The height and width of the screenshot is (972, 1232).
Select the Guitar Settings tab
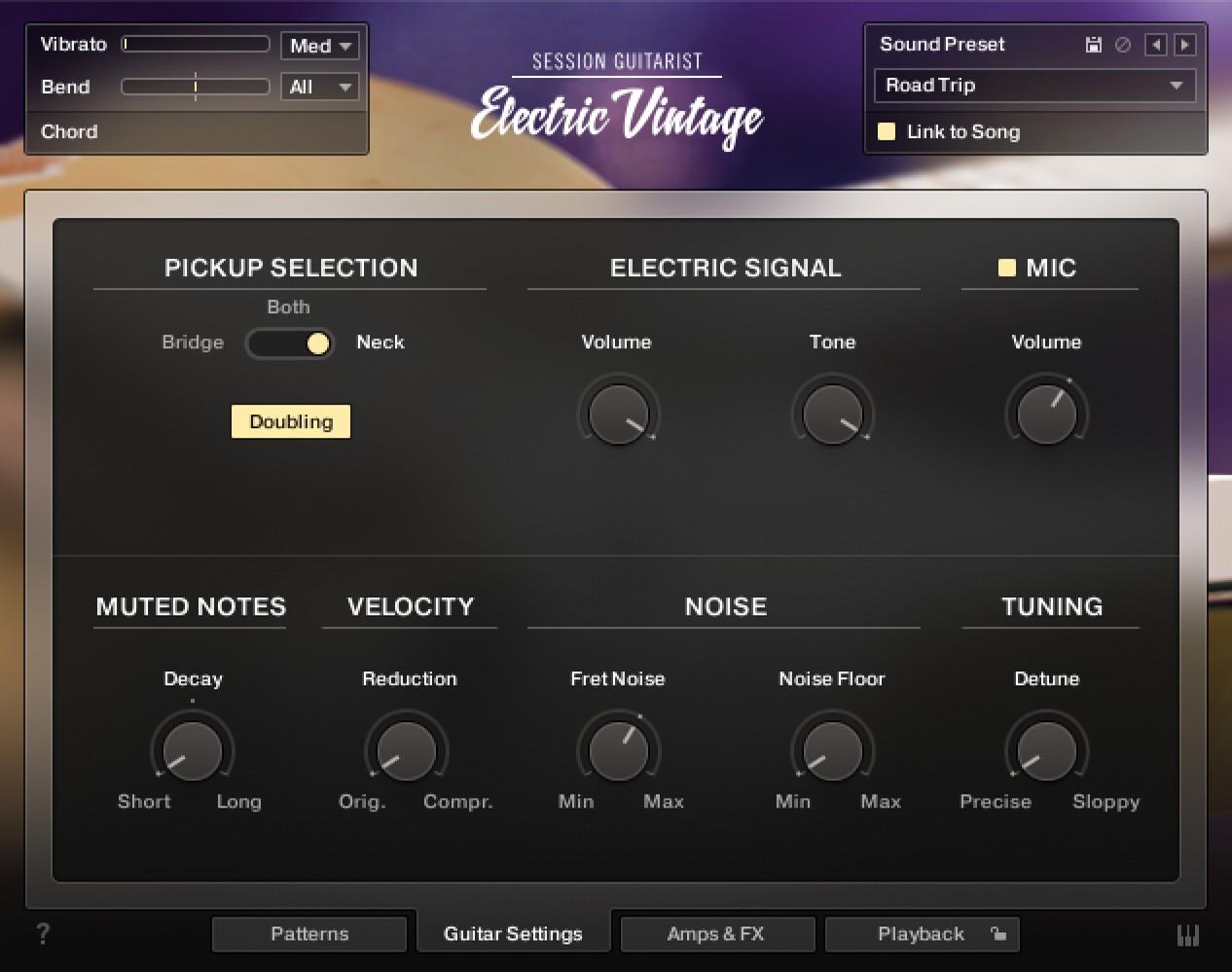pos(513,934)
